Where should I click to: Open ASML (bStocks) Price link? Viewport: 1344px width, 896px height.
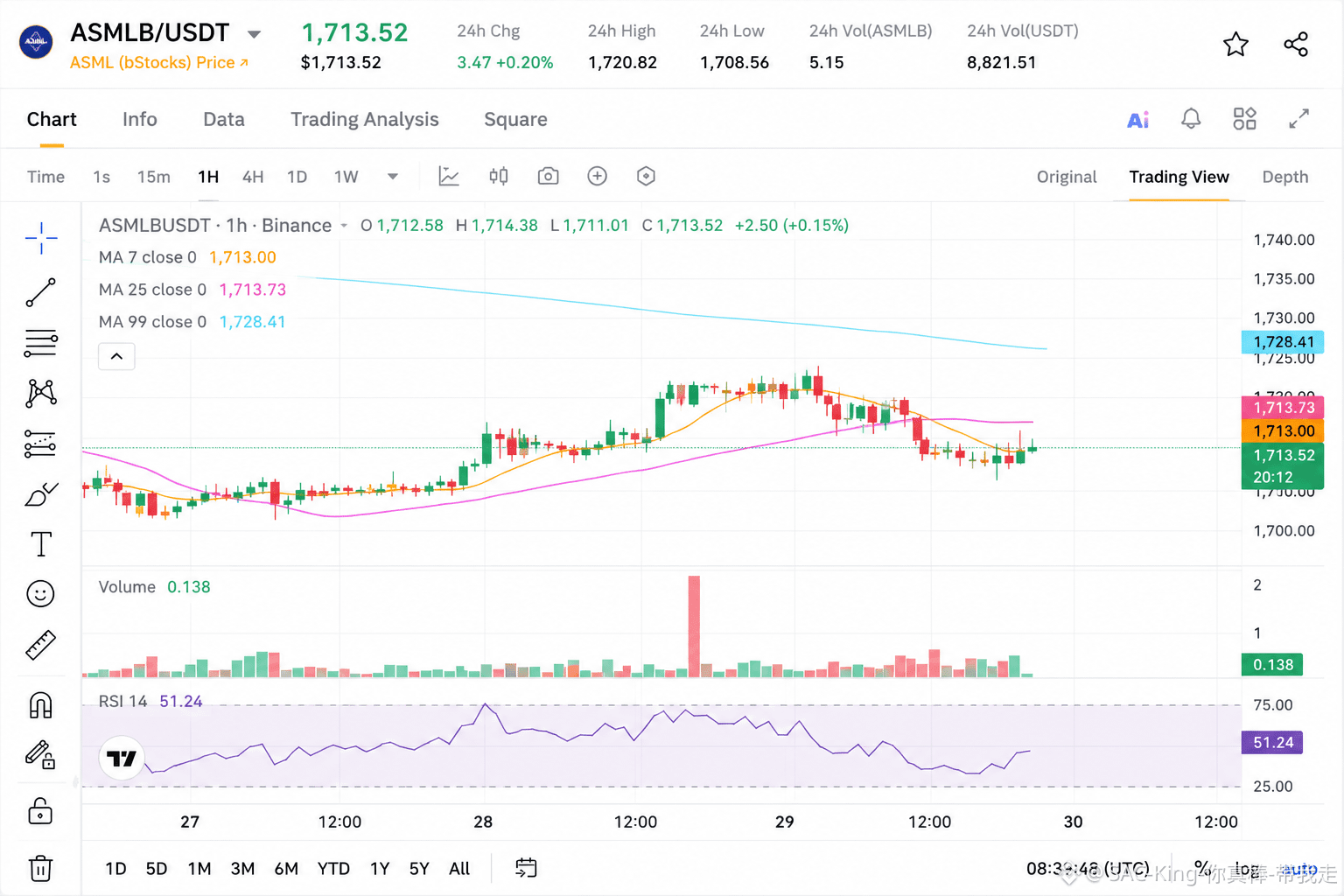click(x=159, y=63)
